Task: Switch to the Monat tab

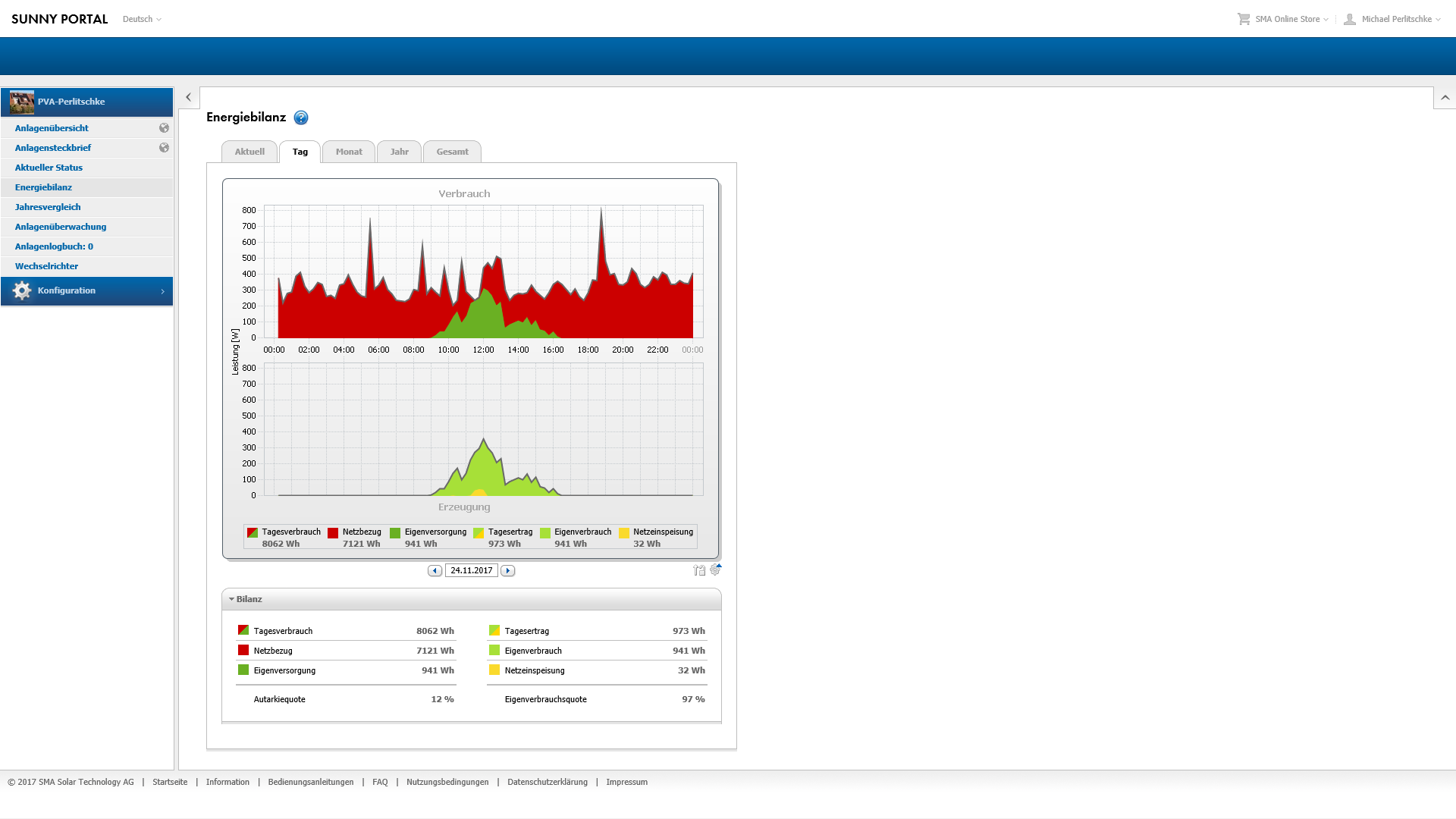Action: (349, 152)
